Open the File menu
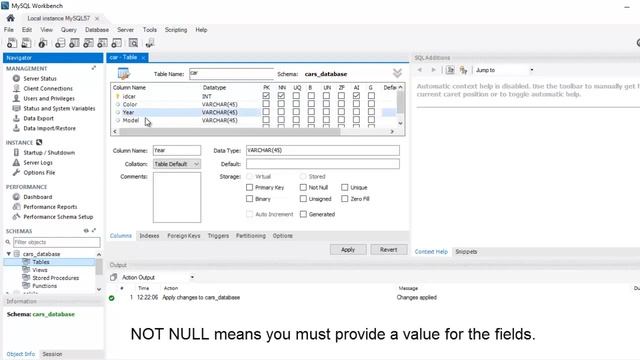This screenshot has height=360, width=640. [x=9, y=30]
